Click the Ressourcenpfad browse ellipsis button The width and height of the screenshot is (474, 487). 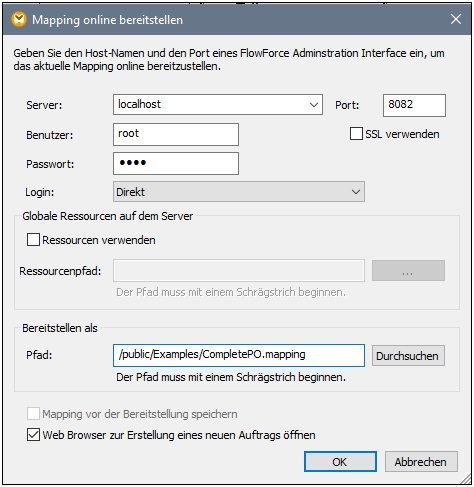[x=408, y=270]
